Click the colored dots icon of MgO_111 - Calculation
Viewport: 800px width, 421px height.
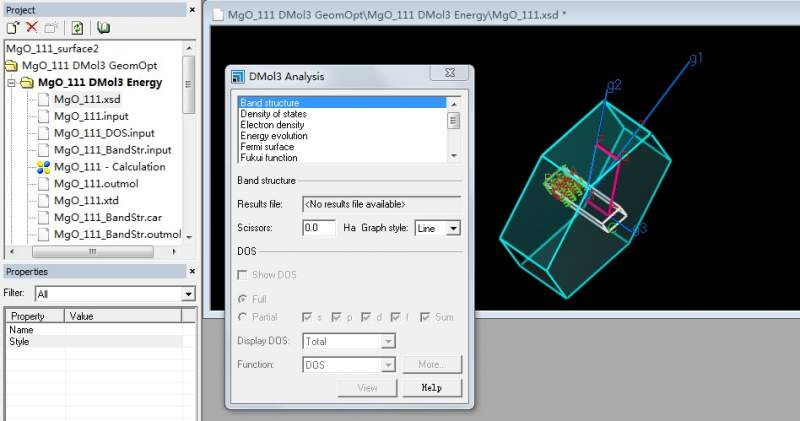click(44, 167)
